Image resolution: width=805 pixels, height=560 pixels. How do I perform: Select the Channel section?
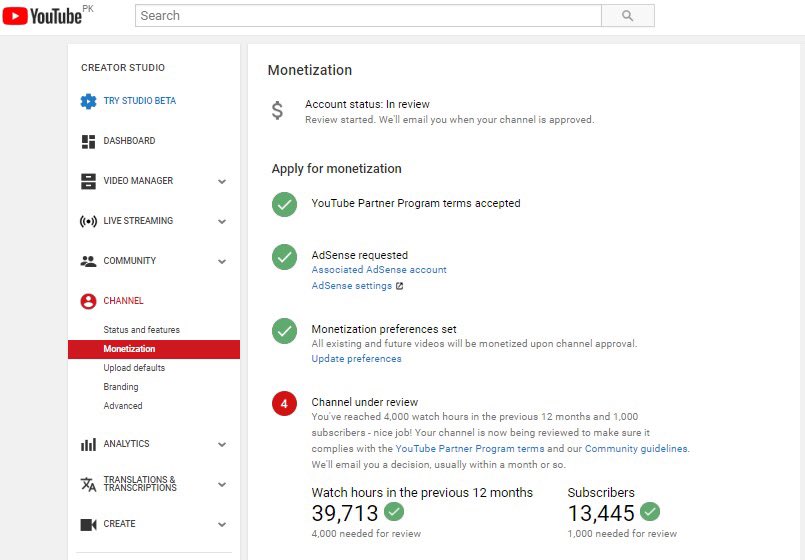[x=123, y=301]
